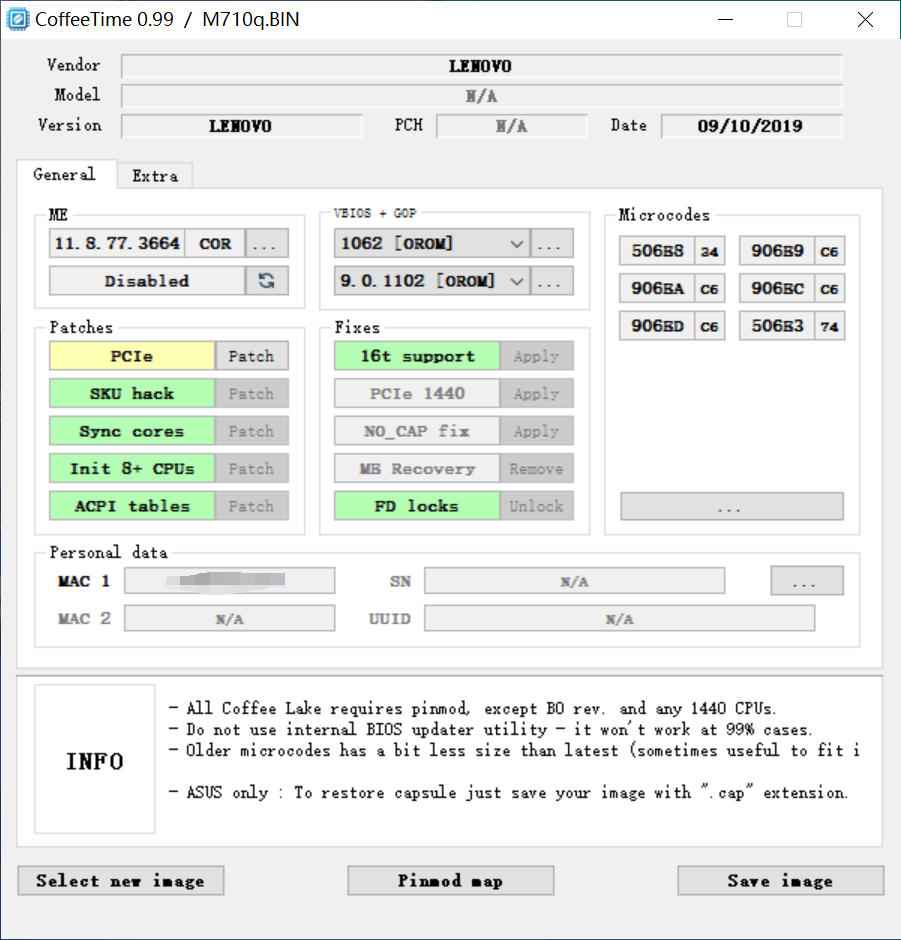This screenshot has width=901, height=940.
Task: Click the green 16t support label
Action: pos(417,356)
